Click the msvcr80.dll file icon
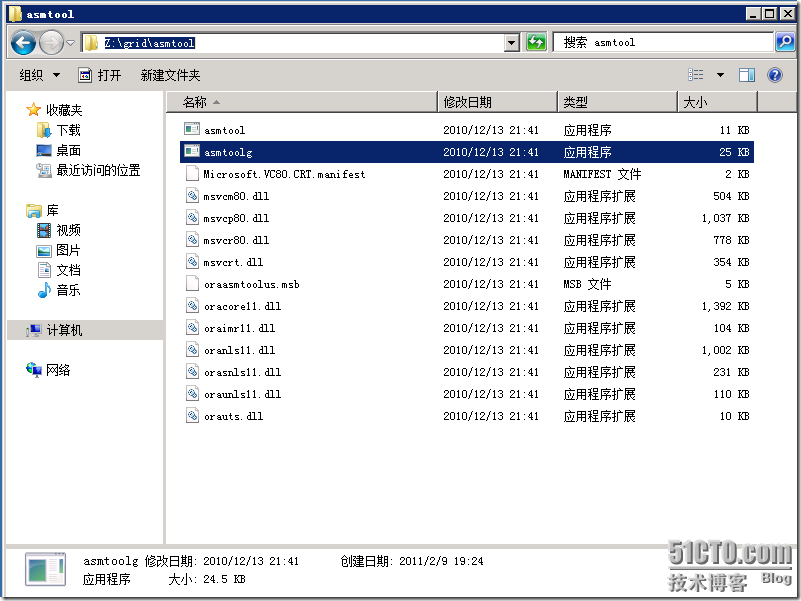Image resolution: width=801 pixels, height=601 pixels. [192, 239]
